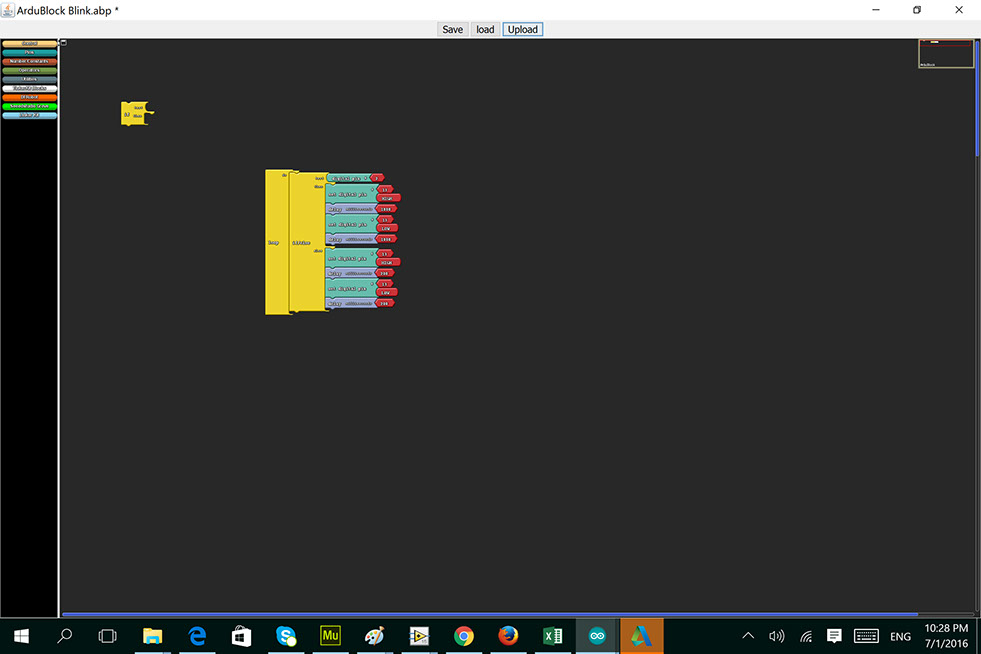The image size is (981, 654).
Task: Click the horizontal workspace scrollbar
Action: pyautogui.click(x=490, y=615)
